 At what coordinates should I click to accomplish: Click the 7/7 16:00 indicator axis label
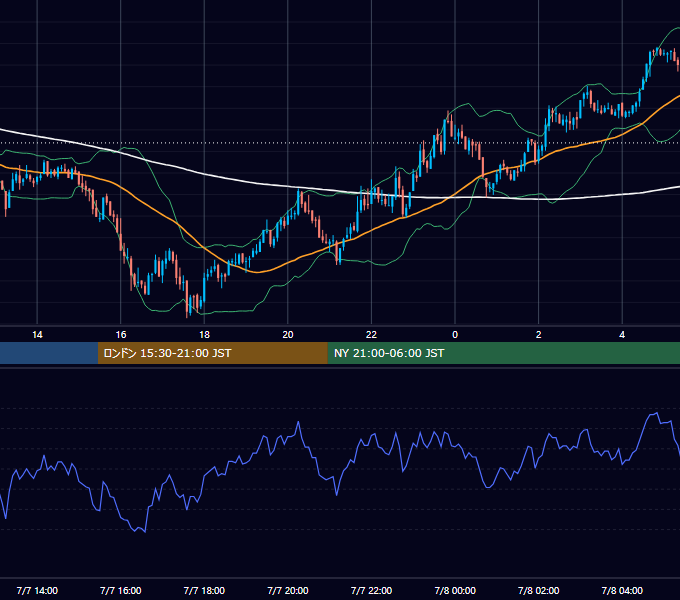[121, 590]
